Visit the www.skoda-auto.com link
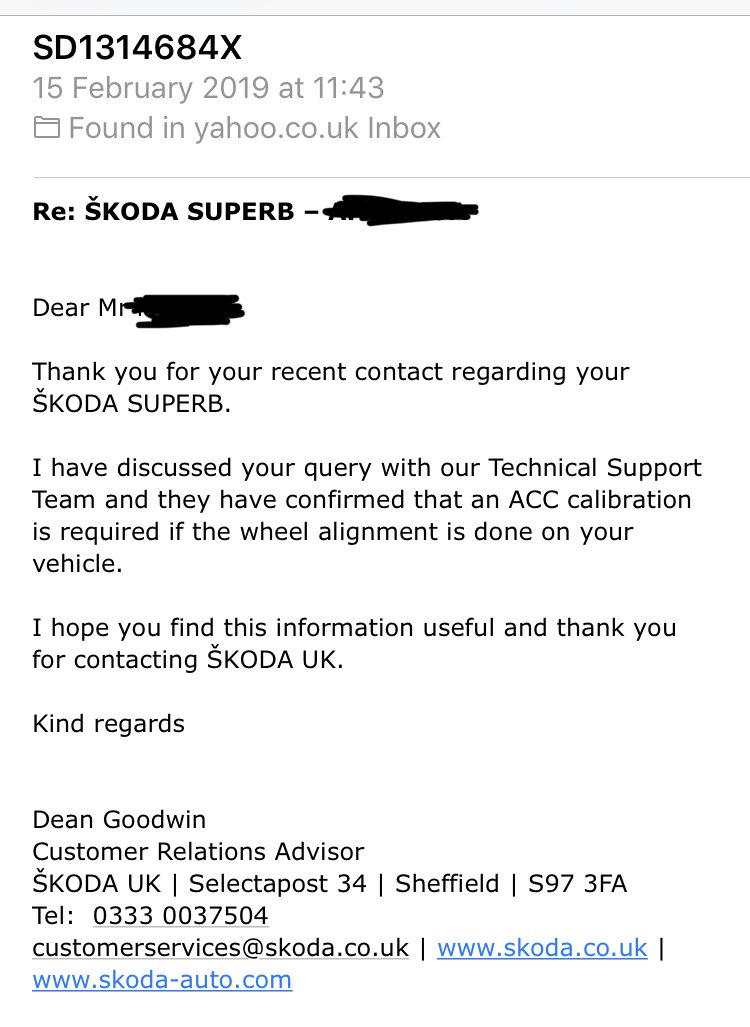 pyautogui.click(x=162, y=979)
